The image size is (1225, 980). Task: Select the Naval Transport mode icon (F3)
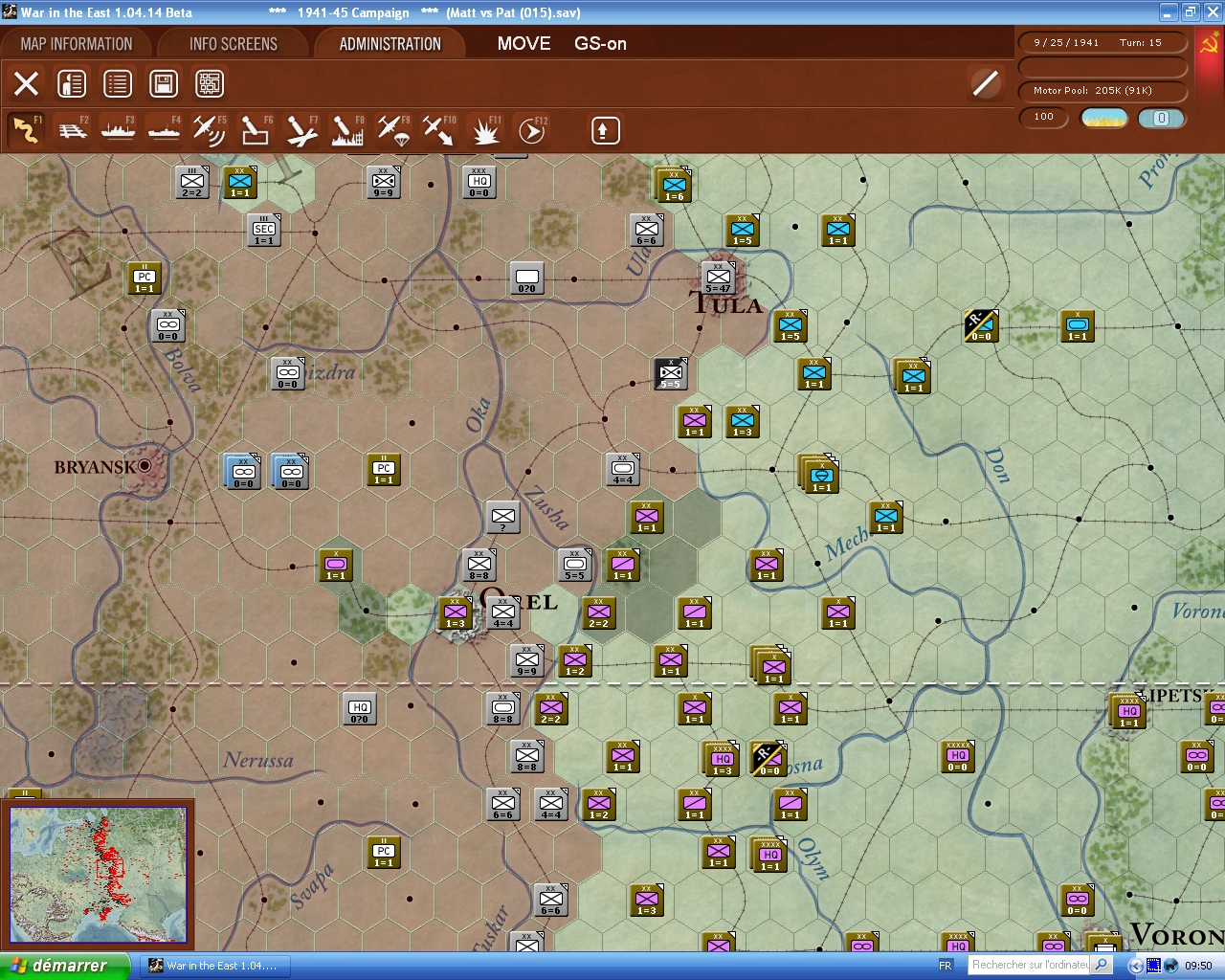coord(118,130)
